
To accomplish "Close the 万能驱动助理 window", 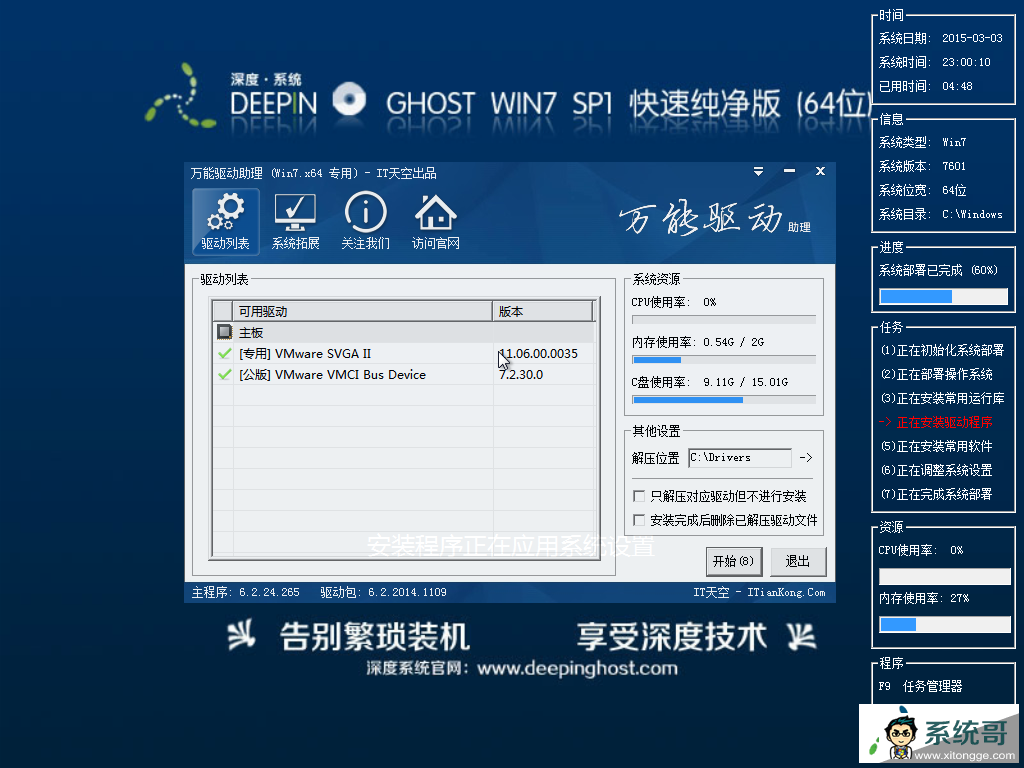I will 820,171.
